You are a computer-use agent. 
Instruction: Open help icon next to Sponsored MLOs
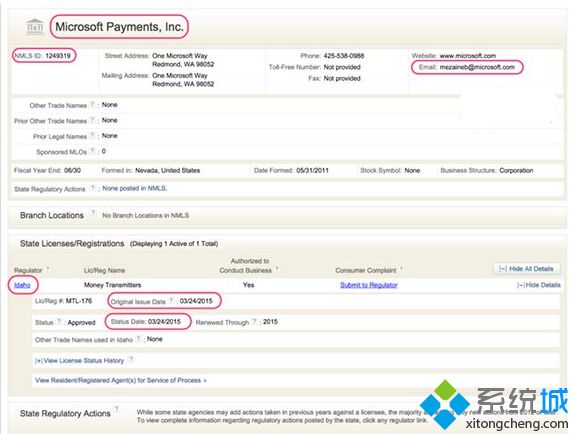point(92,151)
